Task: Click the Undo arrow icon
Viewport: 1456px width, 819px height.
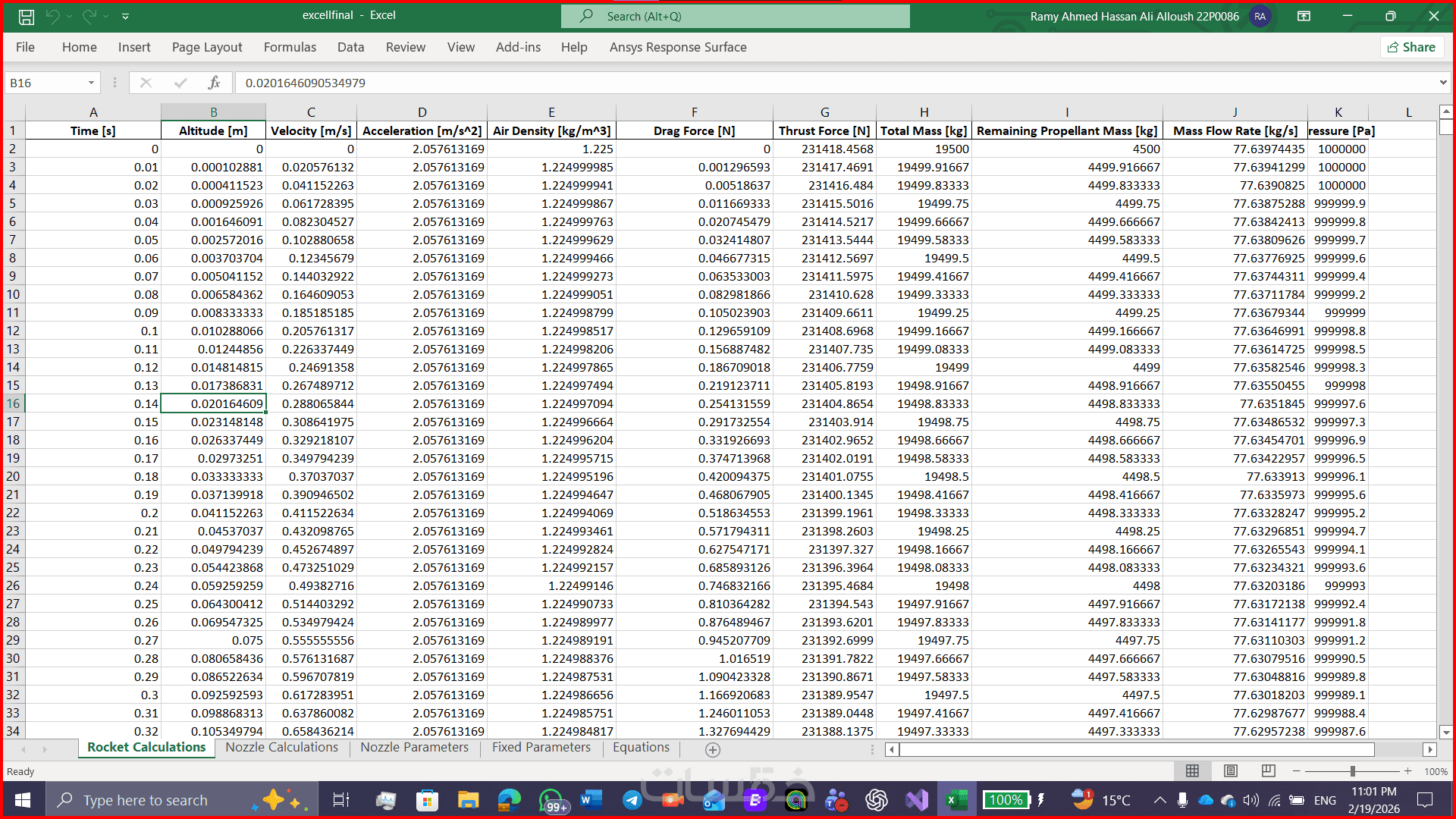Action: (52, 16)
